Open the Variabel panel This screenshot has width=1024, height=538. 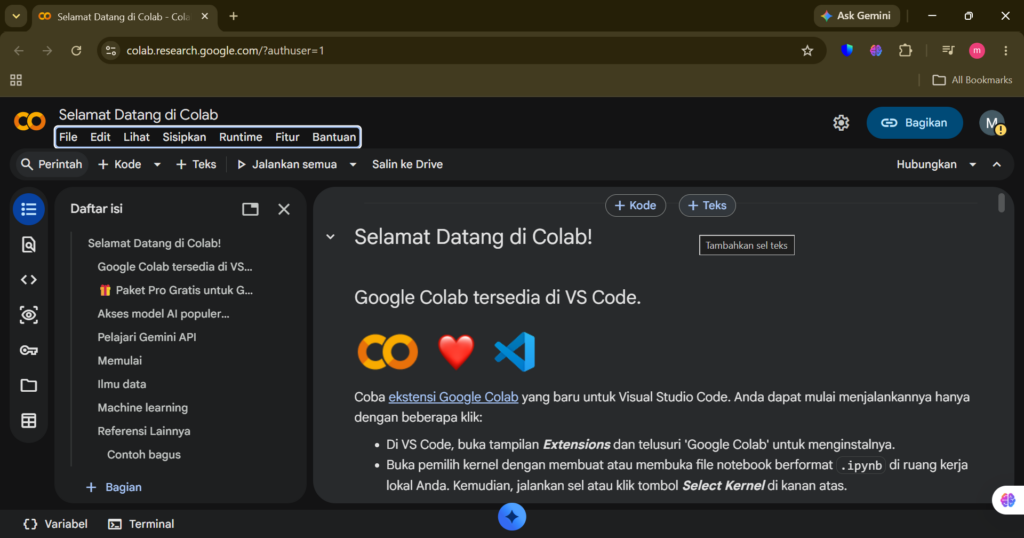click(56, 524)
